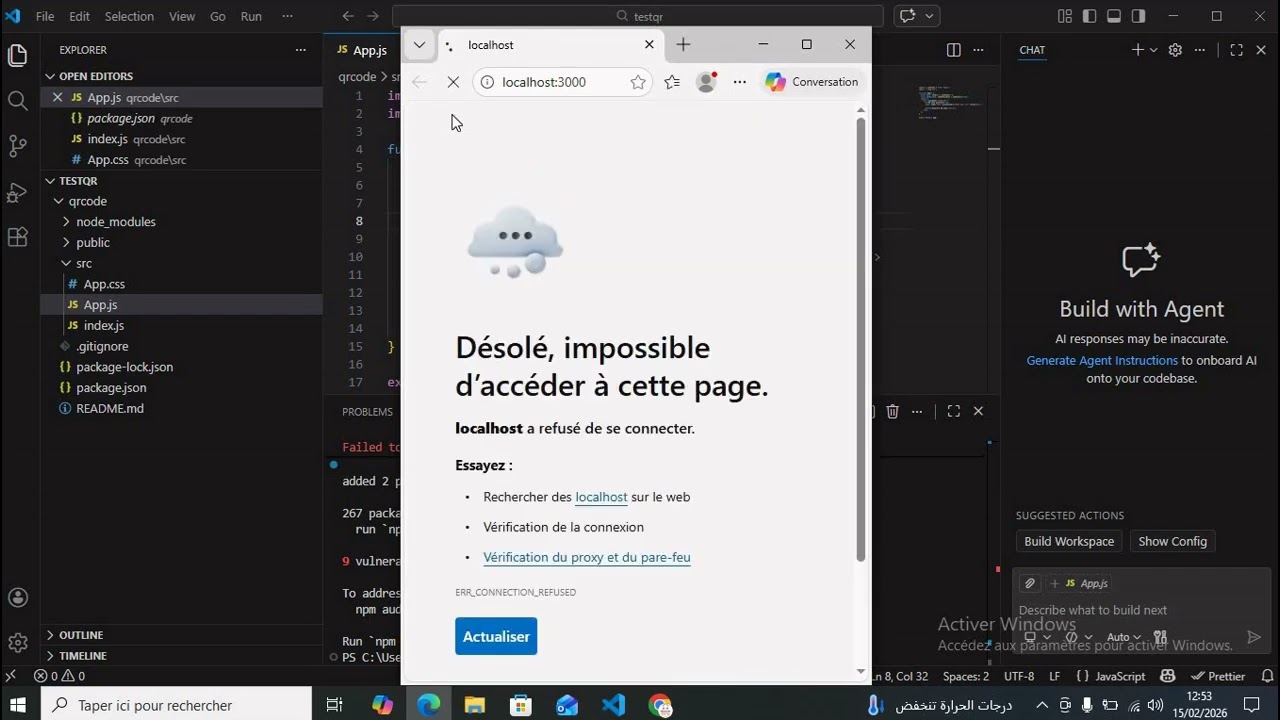Viewport: 1280px width, 720px height.
Task: Open Search view in VS Code activity bar
Action: (x=17, y=101)
